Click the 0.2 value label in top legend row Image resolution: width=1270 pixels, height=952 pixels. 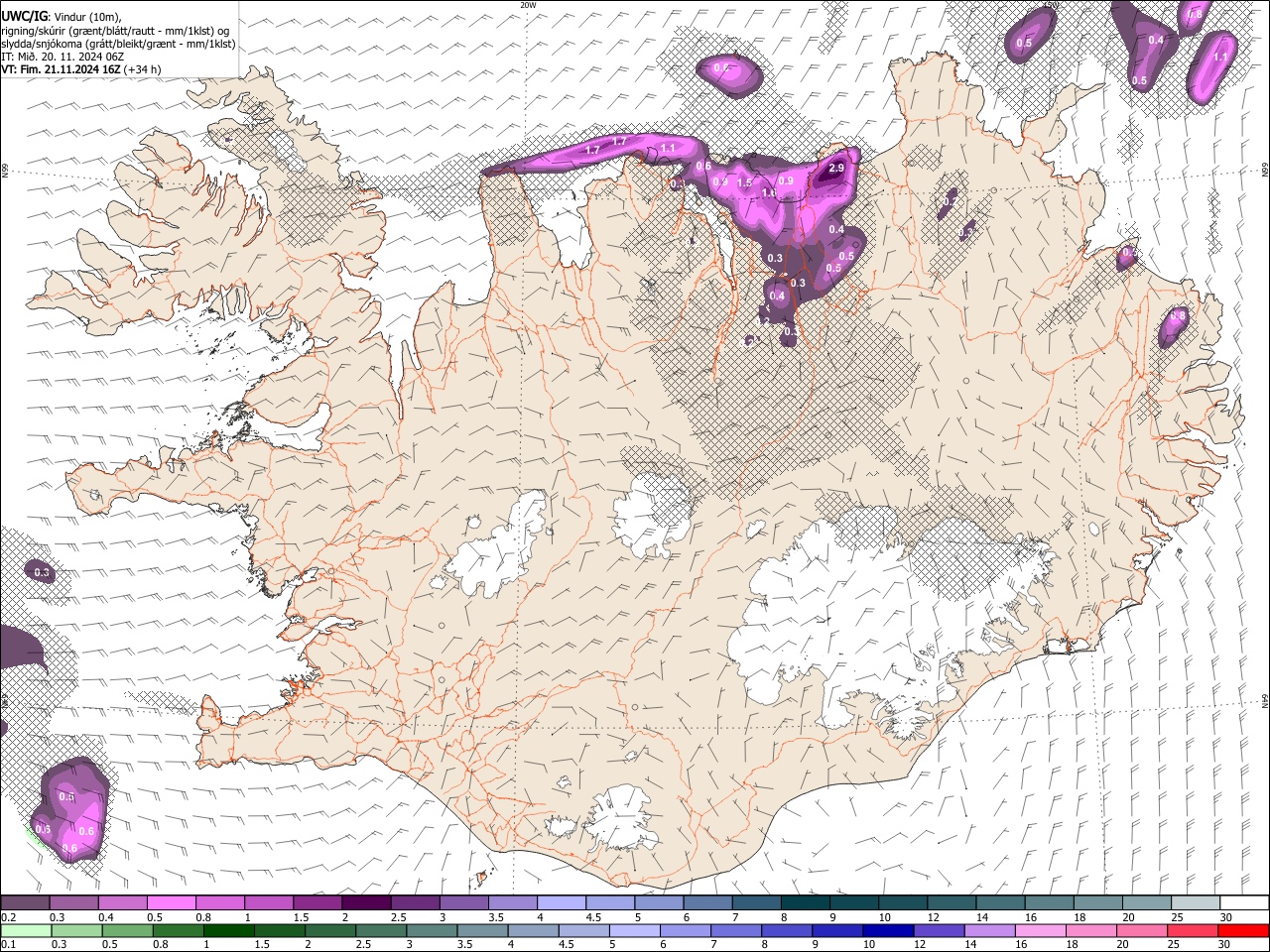click(x=9, y=917)
